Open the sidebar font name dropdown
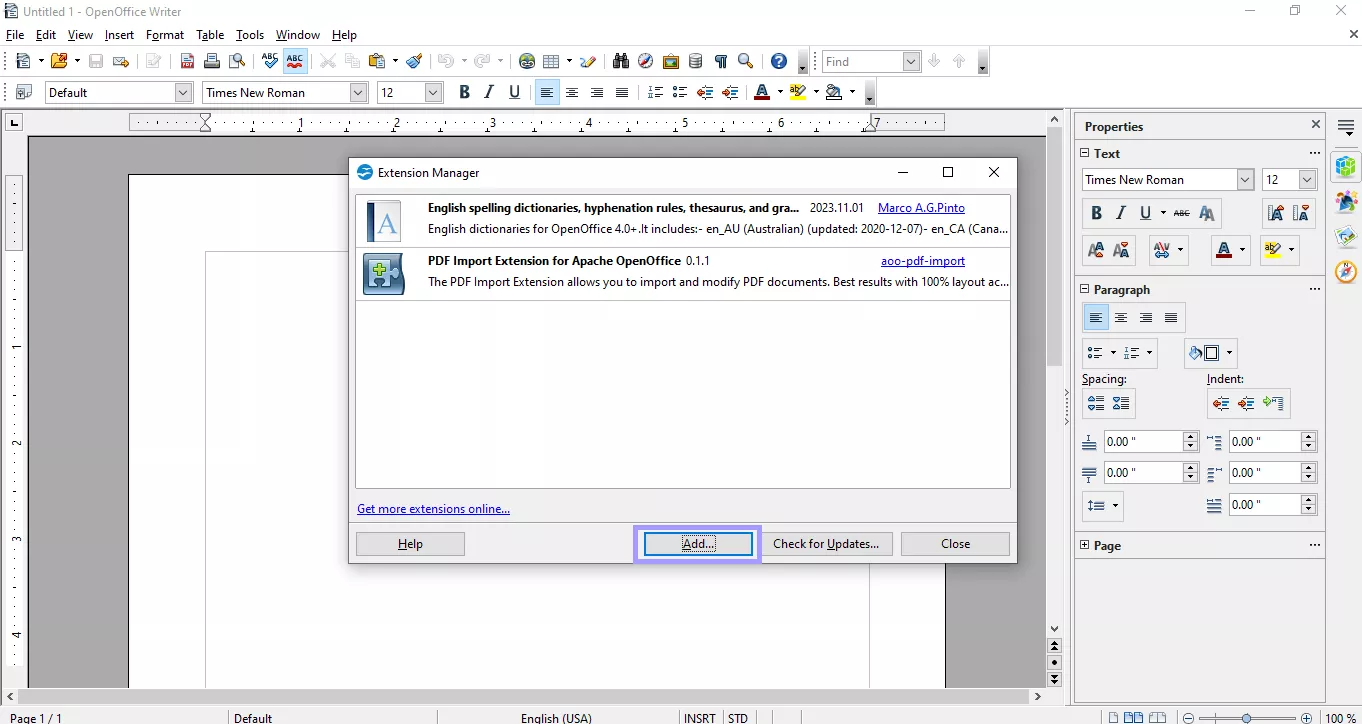This screenshot has height=724, width=1362. (x=1245, y=180)
